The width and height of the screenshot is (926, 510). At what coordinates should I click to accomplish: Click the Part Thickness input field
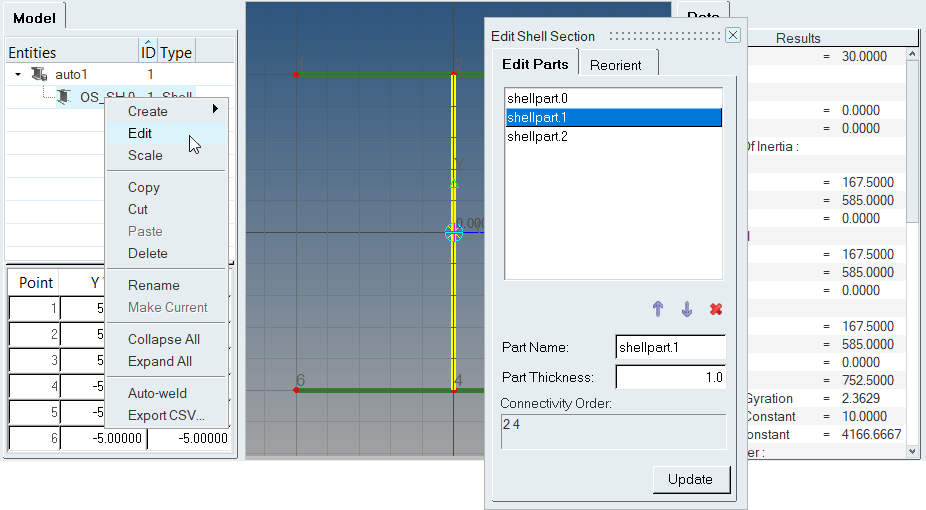pyautogui.click(x=670, y=377)
